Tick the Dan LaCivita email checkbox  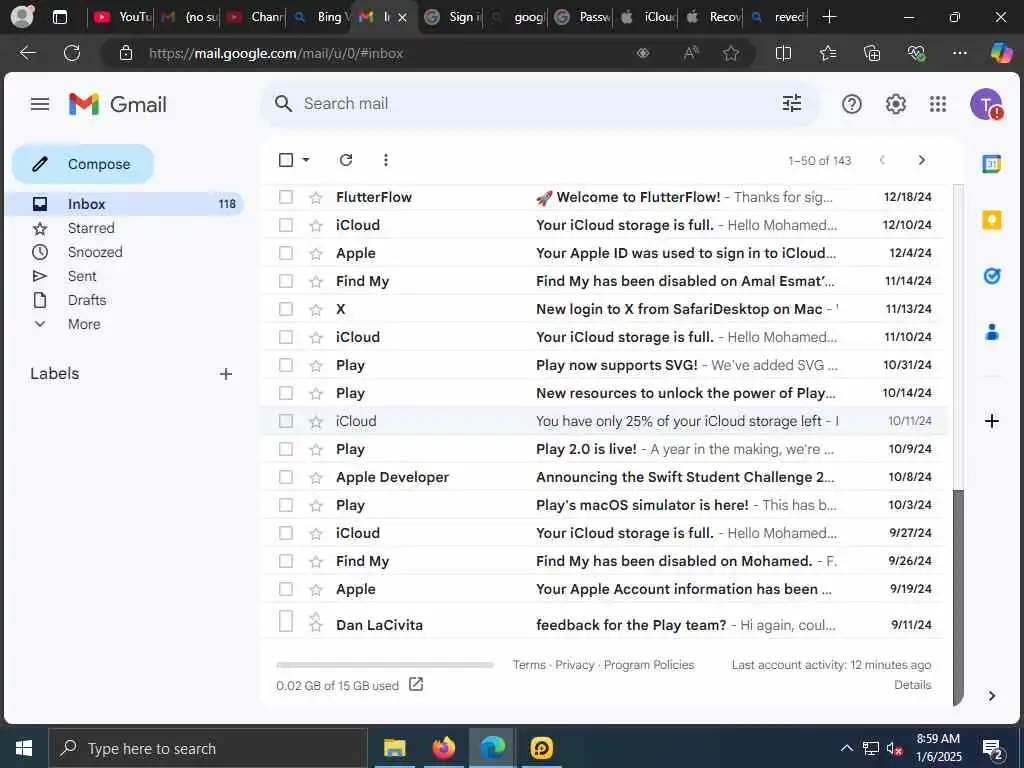286,621
